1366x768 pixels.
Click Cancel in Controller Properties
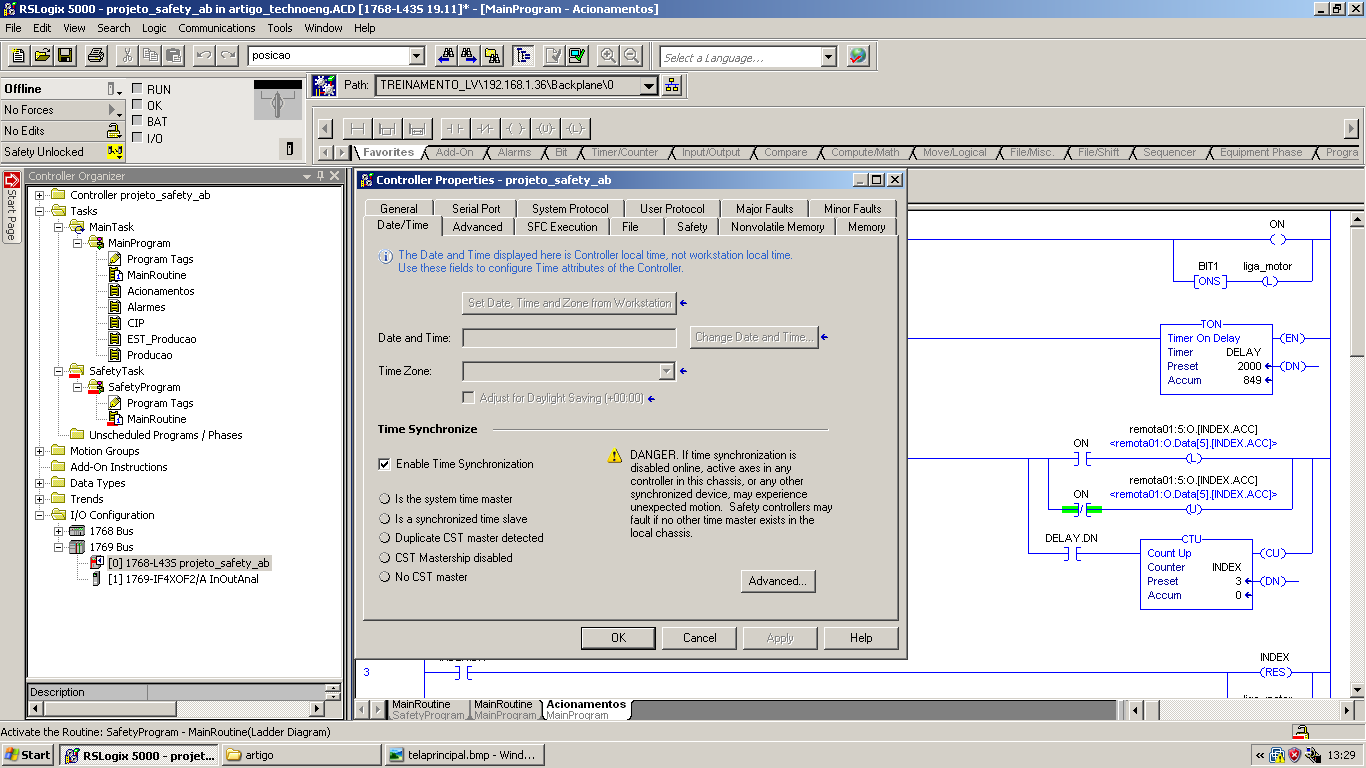[700, 638]
